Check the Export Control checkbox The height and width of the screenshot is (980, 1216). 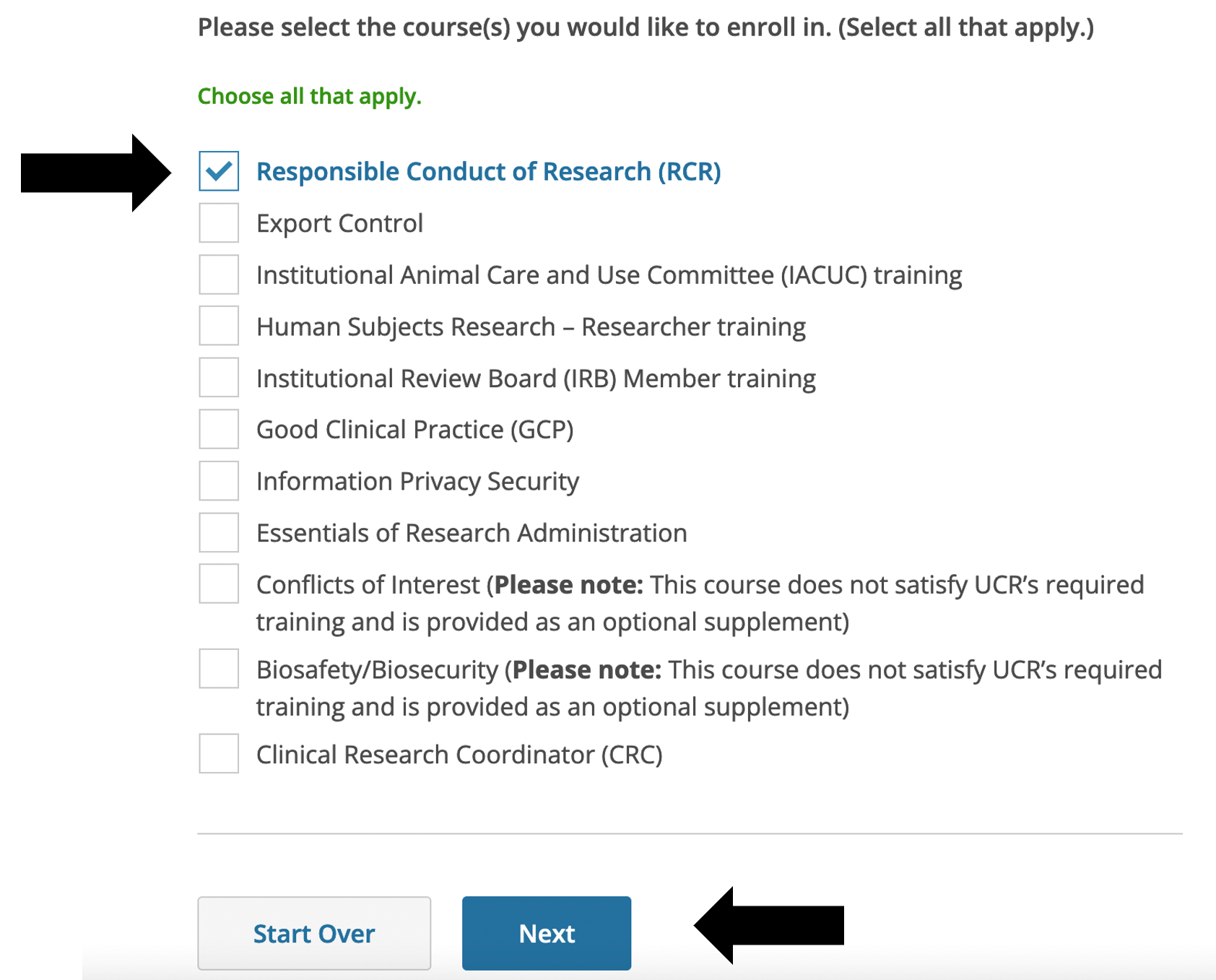[x=219, y=223]
